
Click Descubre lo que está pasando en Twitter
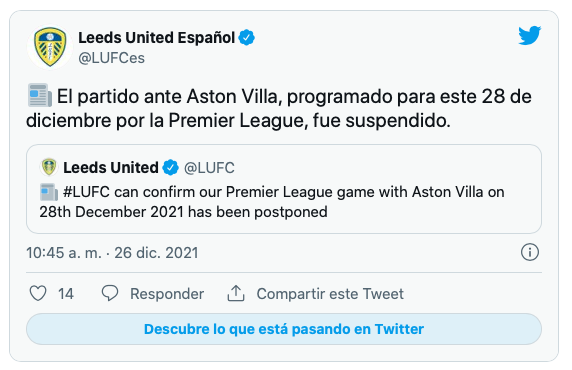[284, 329]
